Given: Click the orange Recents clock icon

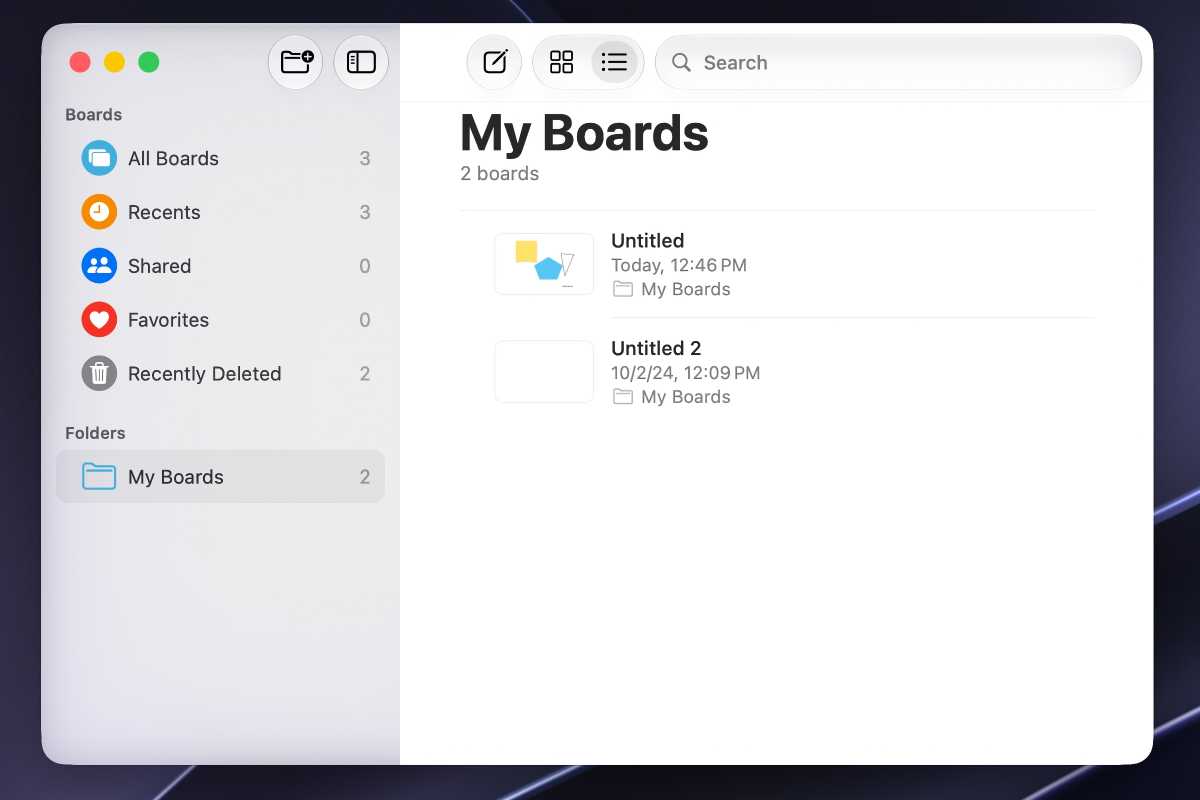Looking at the screenshot, I should tap(99, 212).
